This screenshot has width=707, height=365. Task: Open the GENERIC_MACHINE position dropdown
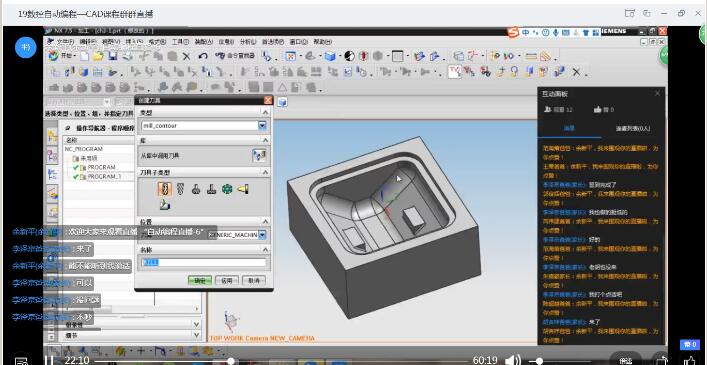[x=262, y=235]
